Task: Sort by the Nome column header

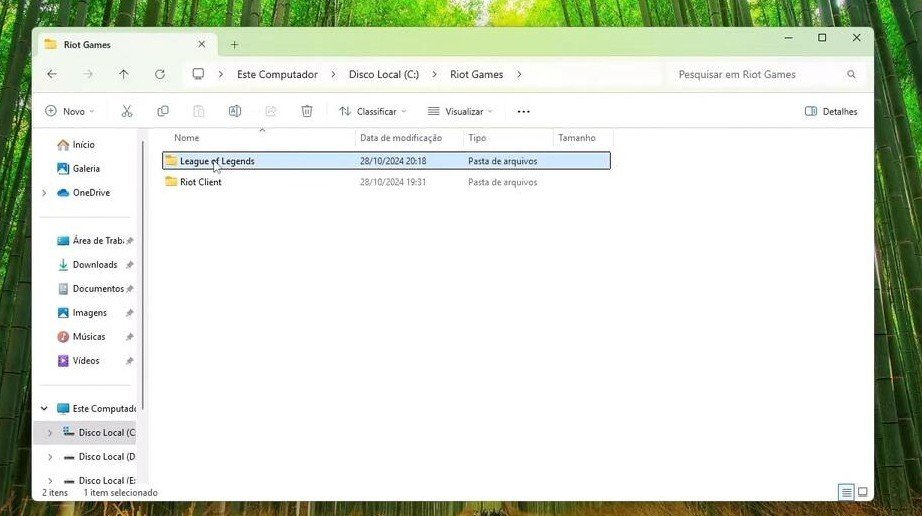Action: [x=259, y=138]
